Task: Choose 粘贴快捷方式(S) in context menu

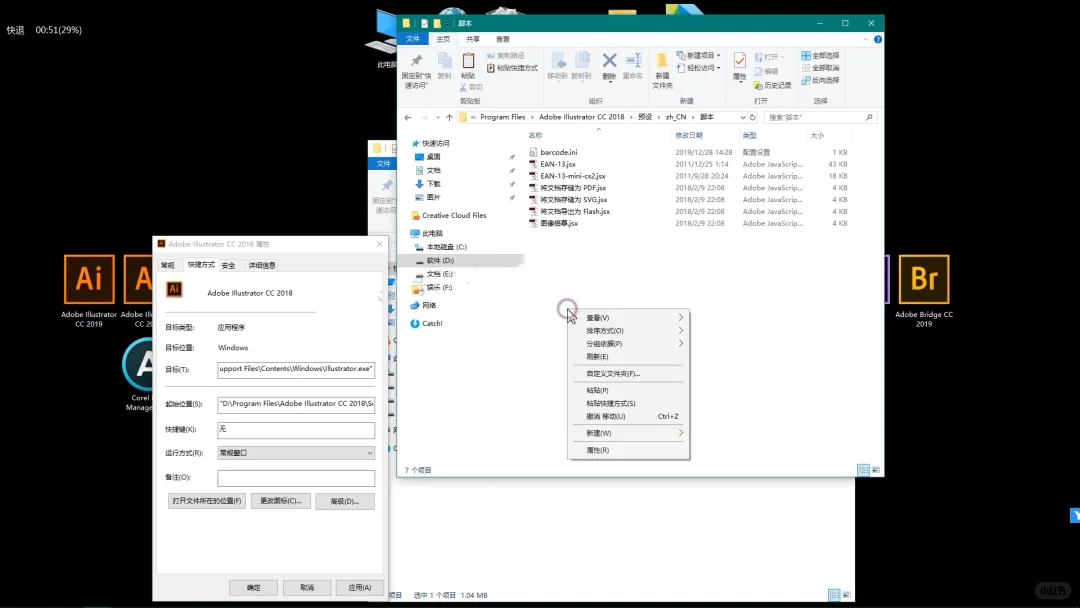Action: (x=628, y=403)
